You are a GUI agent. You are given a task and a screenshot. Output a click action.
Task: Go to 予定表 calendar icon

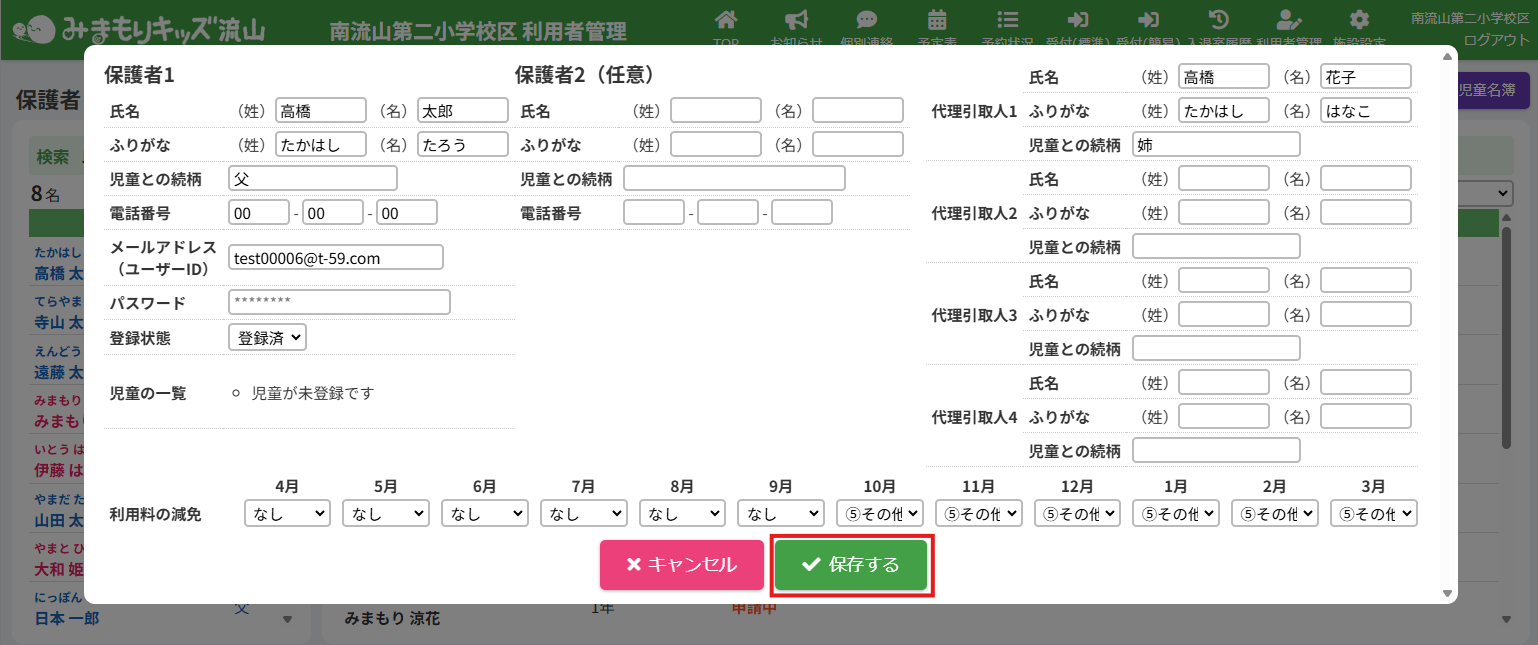click(x=937, y=21)
